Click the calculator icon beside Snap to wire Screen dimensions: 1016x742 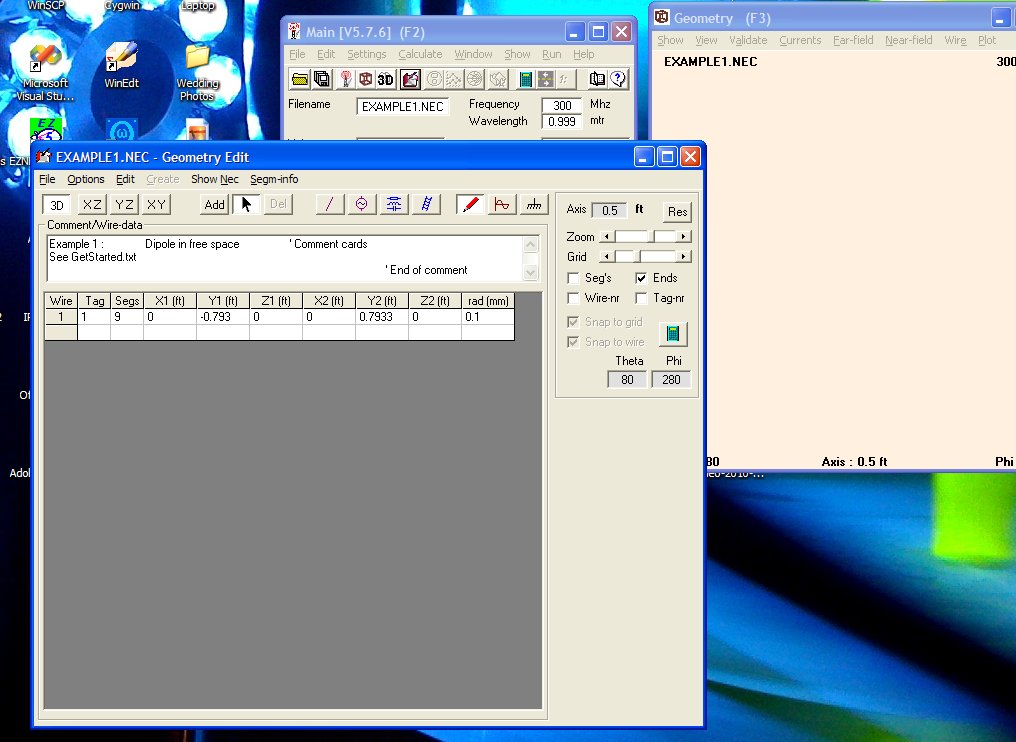pyautogui.click(x=673, y=333)
